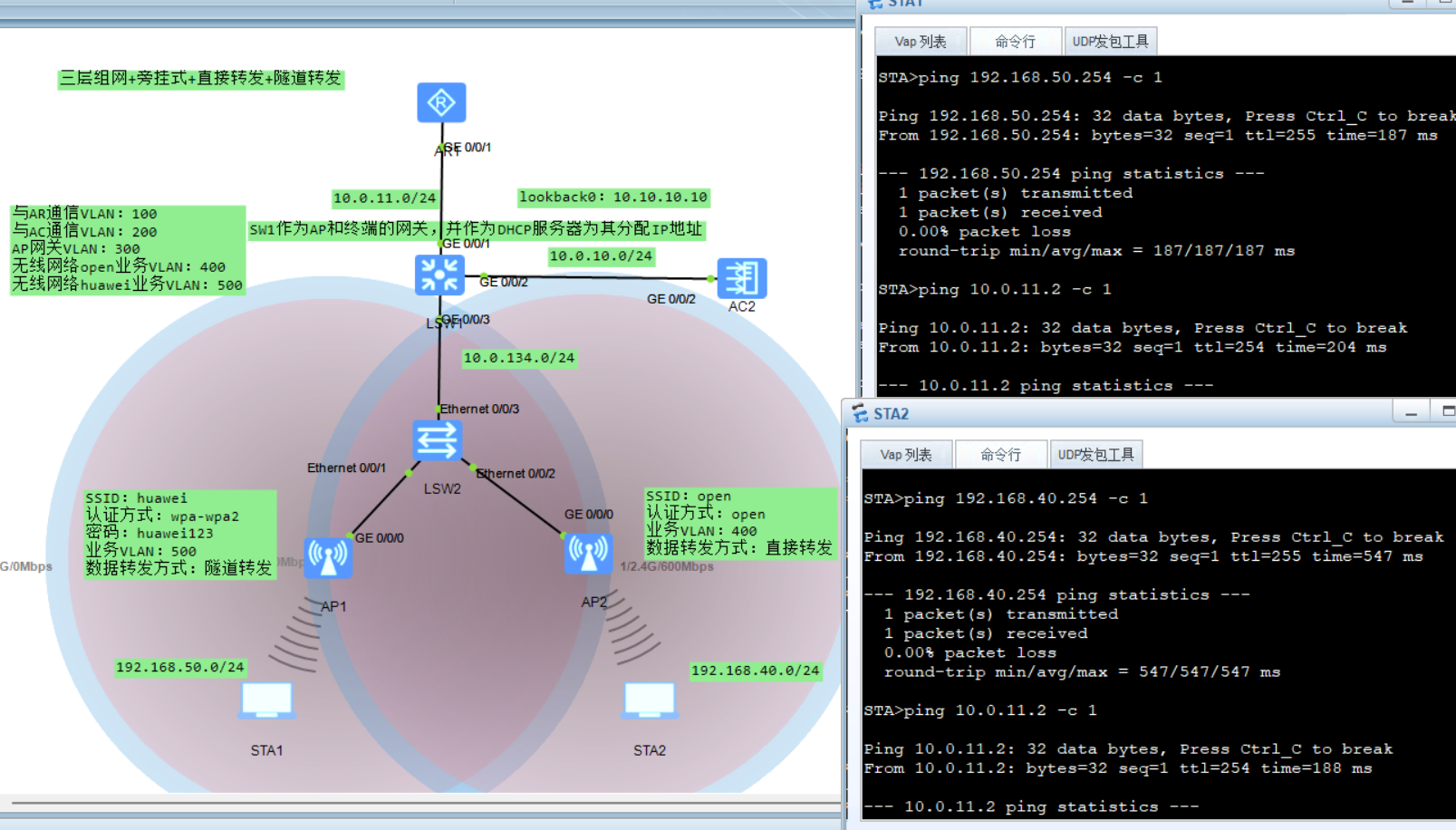Screen dimensions: 1456x830
Task: Click the 192.168.50.0/24 subnet label
Action: click(180, 668)
